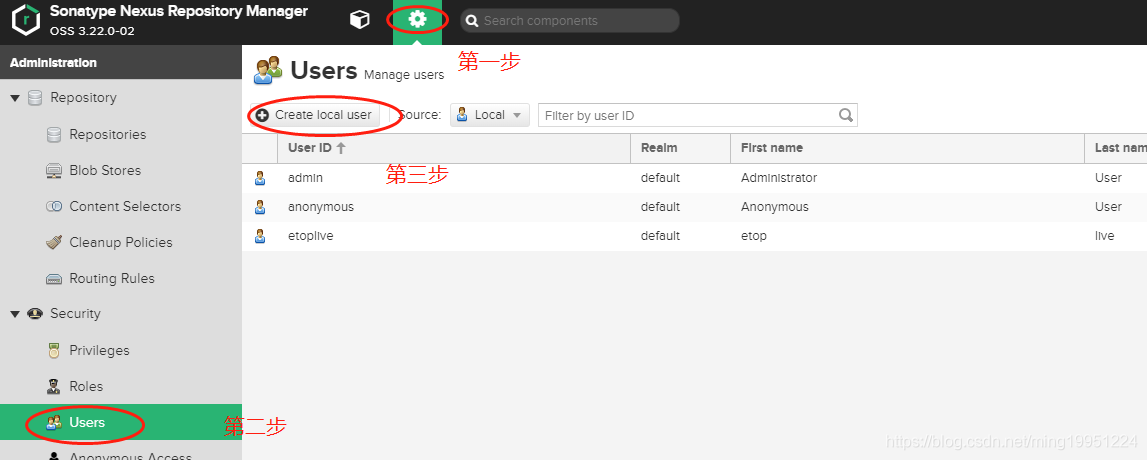Open the Administration gear icon

(x=417, y=20)
